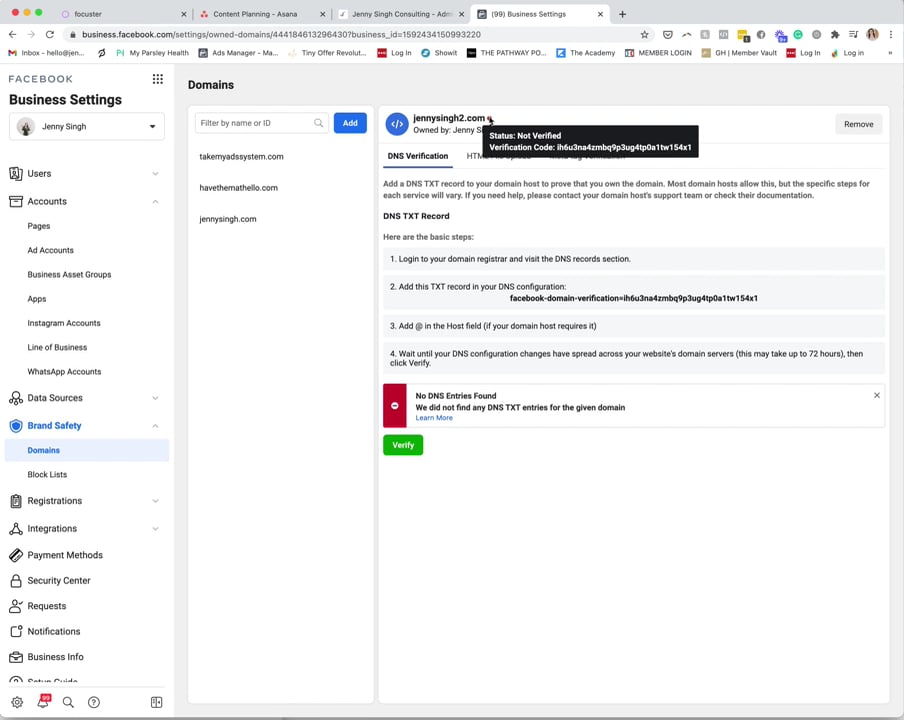The width and height of the screenshot is (904, 720).
Task: Click the collapse sidebar panel icon
Action: pyautogui.click(x=156, y=702)
